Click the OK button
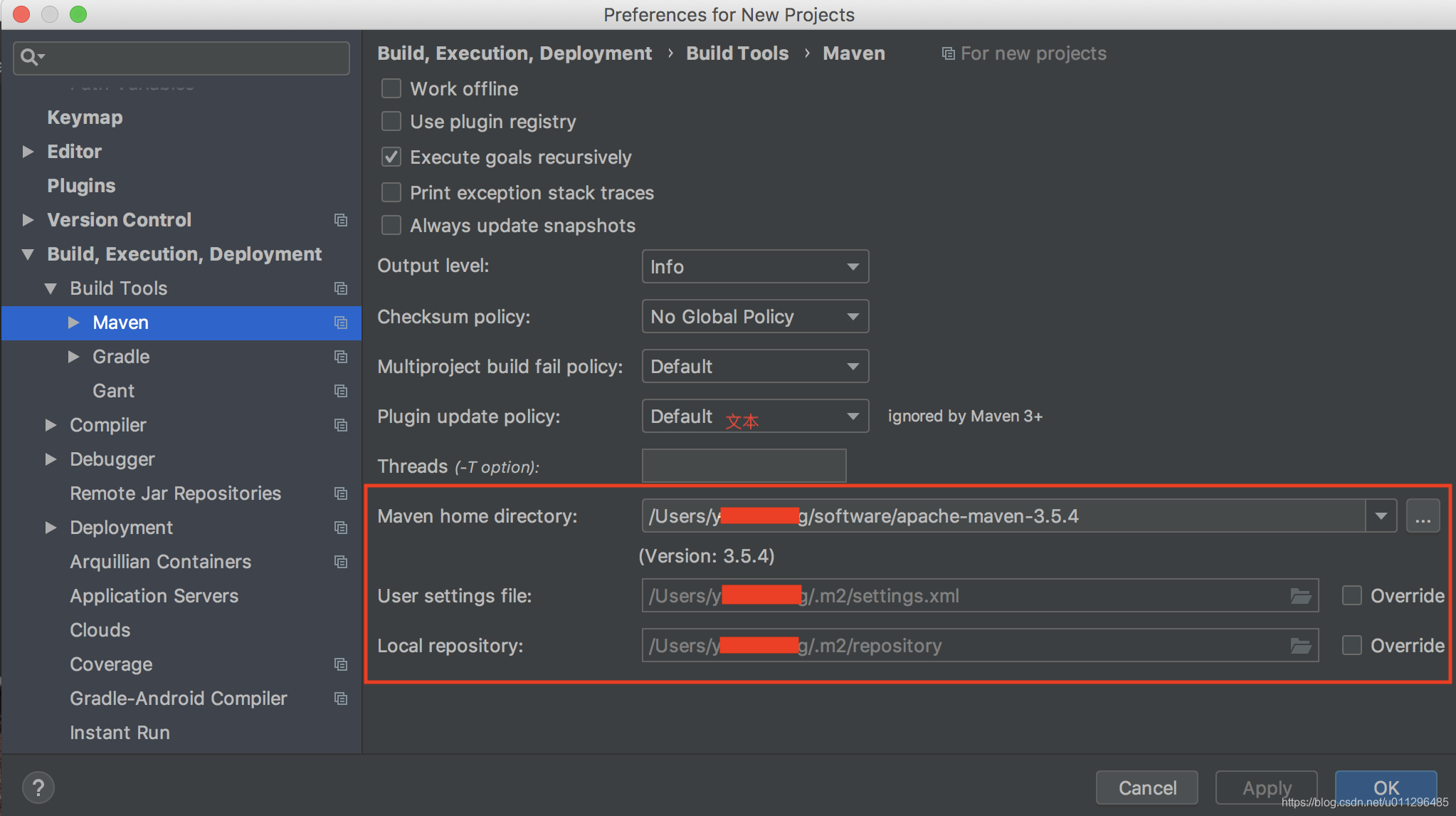The height and width of the screenshot is (816, 1456). 1386,788
